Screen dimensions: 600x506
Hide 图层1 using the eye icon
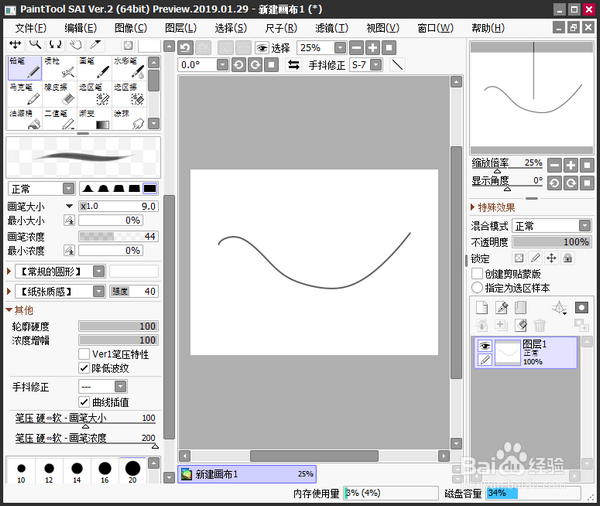tap(485, 346)
